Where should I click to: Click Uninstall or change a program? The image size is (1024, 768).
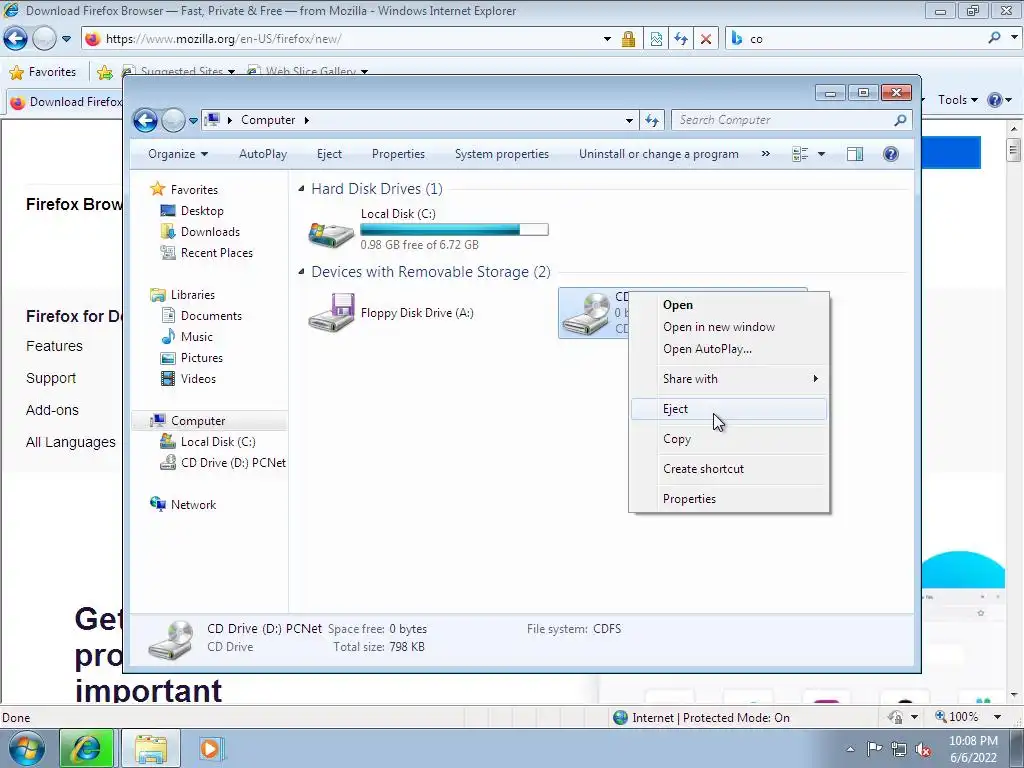click(658, 154)
